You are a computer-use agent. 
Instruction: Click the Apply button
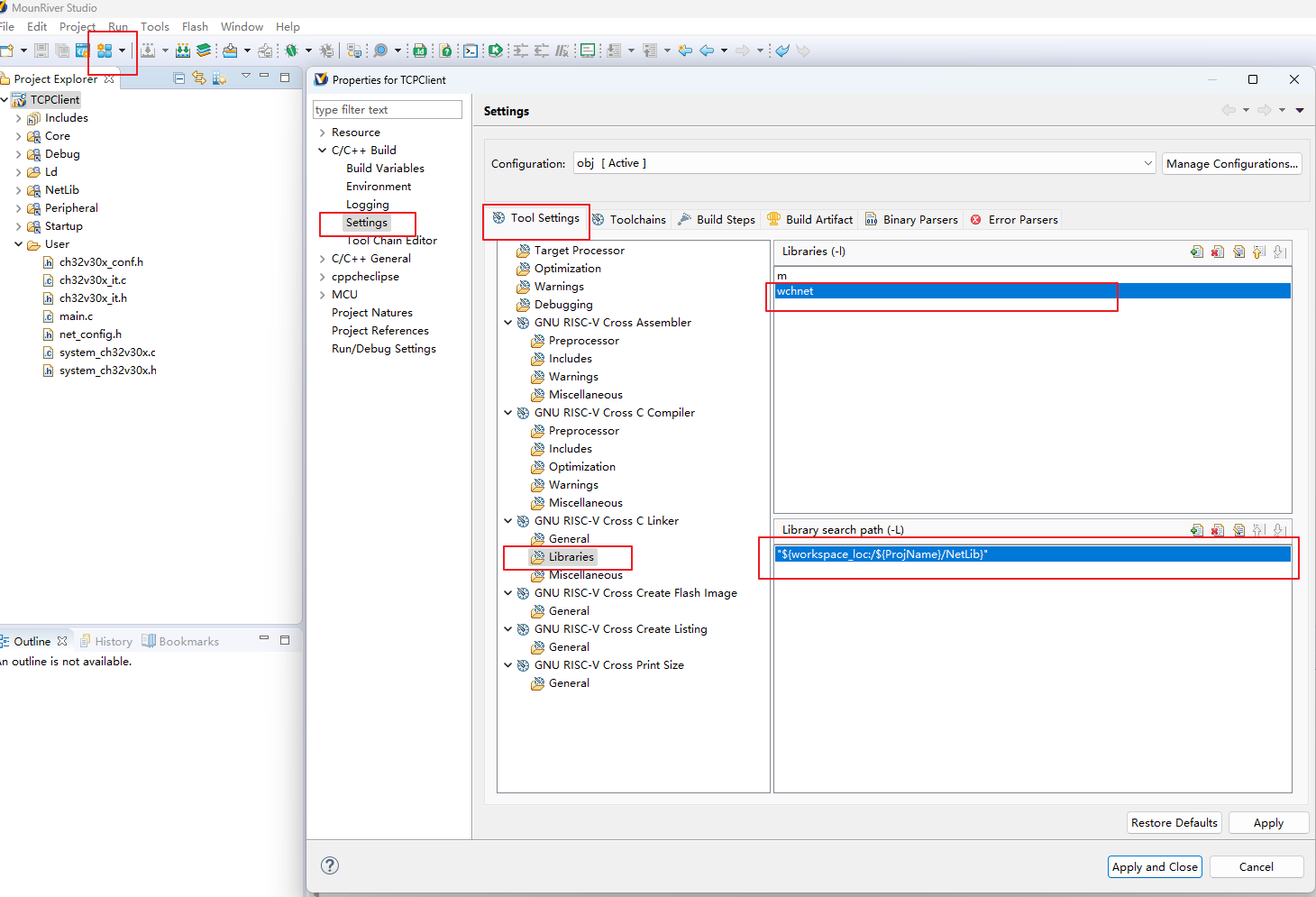[1268, 822]
